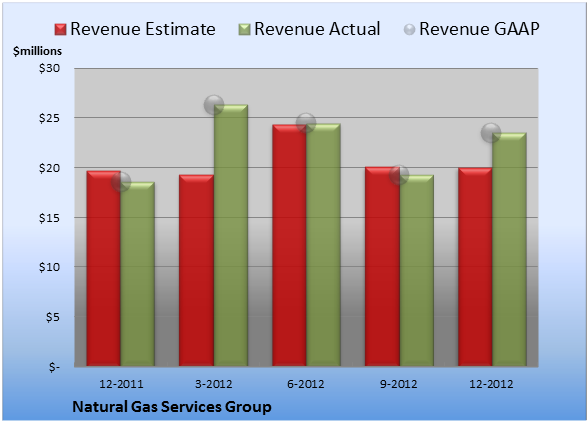Click the '$20' y-axis label

50,168
